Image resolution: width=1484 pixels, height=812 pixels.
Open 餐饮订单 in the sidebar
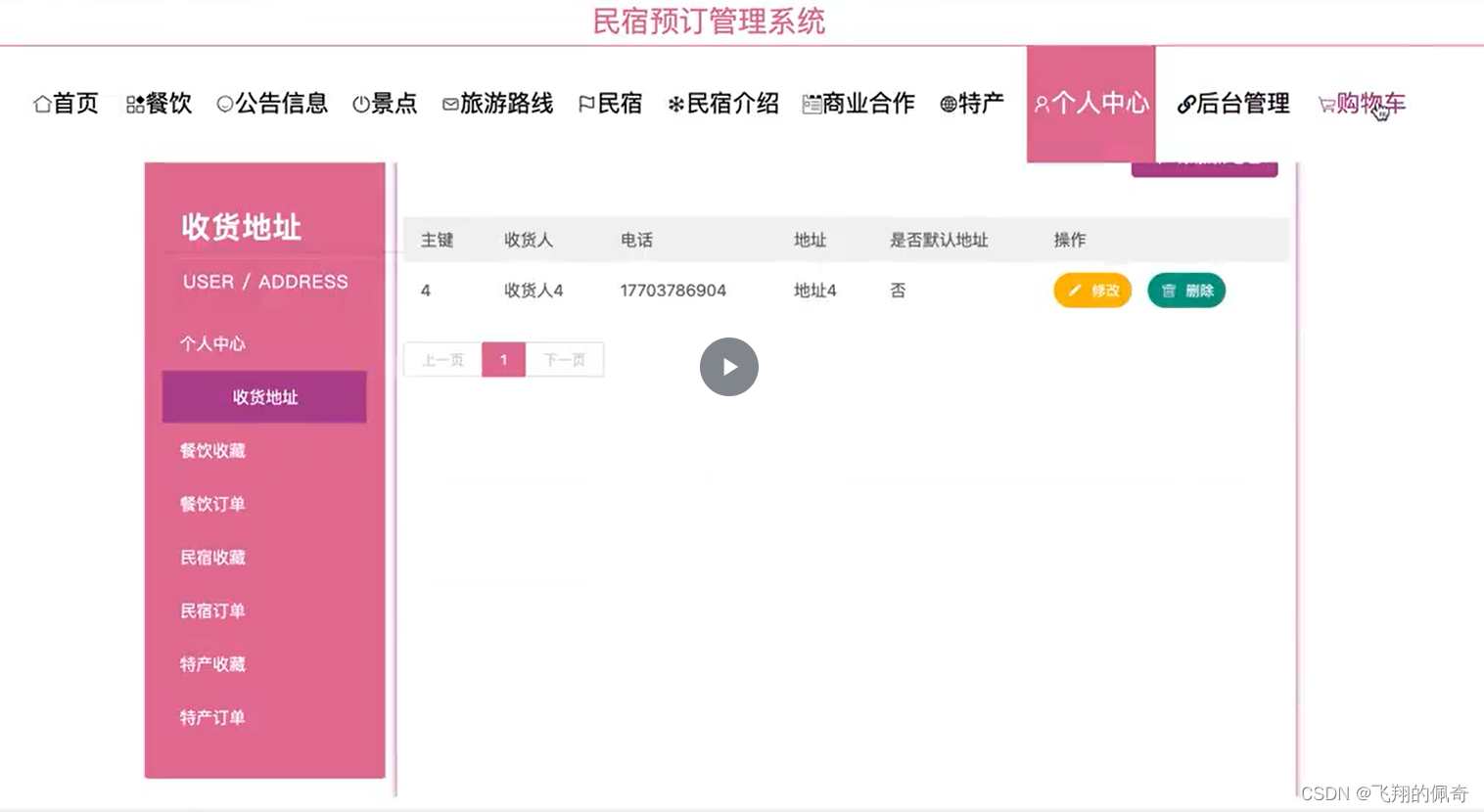(212, 505)
